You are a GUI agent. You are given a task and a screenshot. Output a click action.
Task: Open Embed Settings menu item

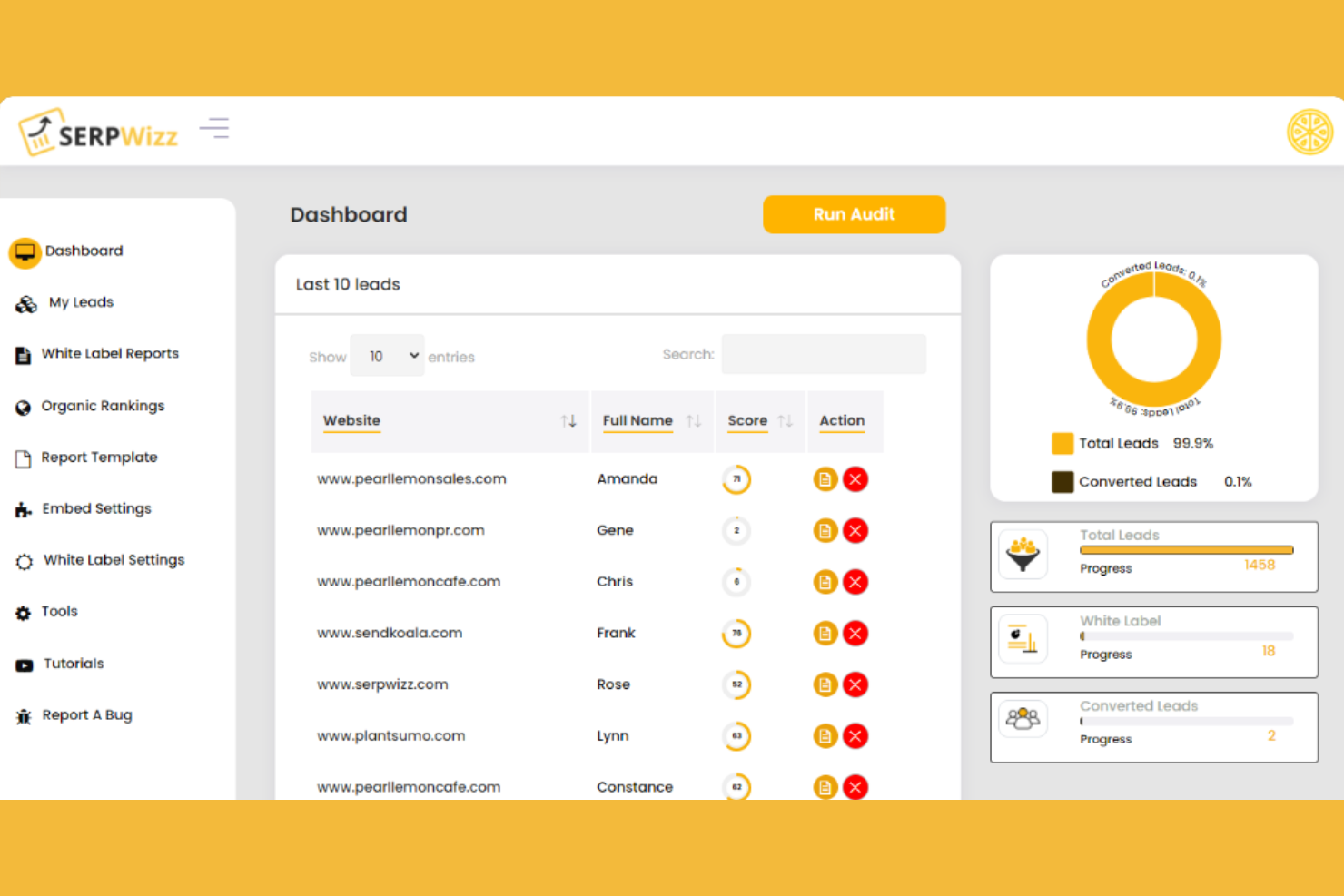[x=96, y=509]
